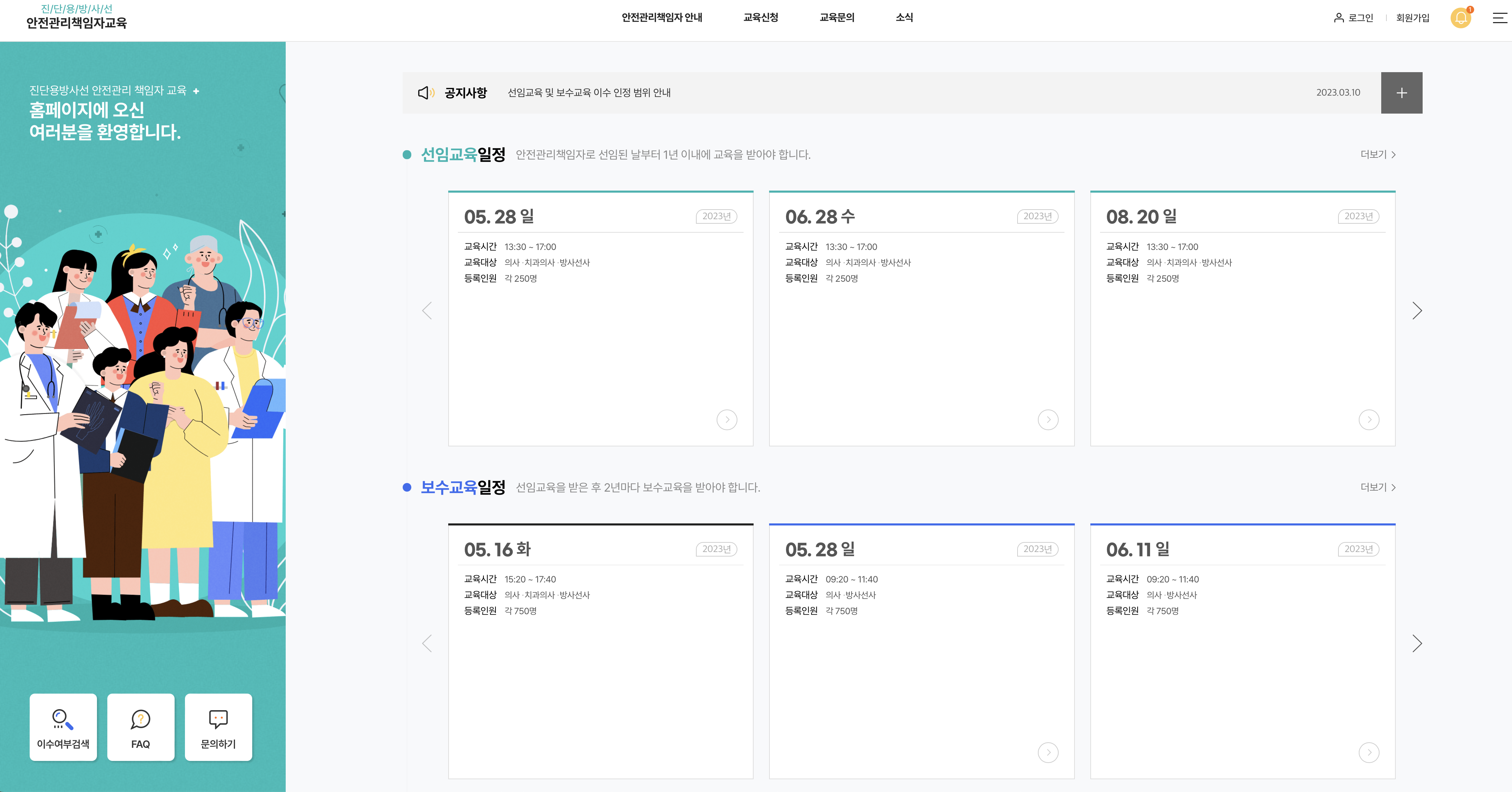Click circle arrow on 05.28 선임교육 card
This screenshot has width=1512, height=792.
tap(727, 419)
